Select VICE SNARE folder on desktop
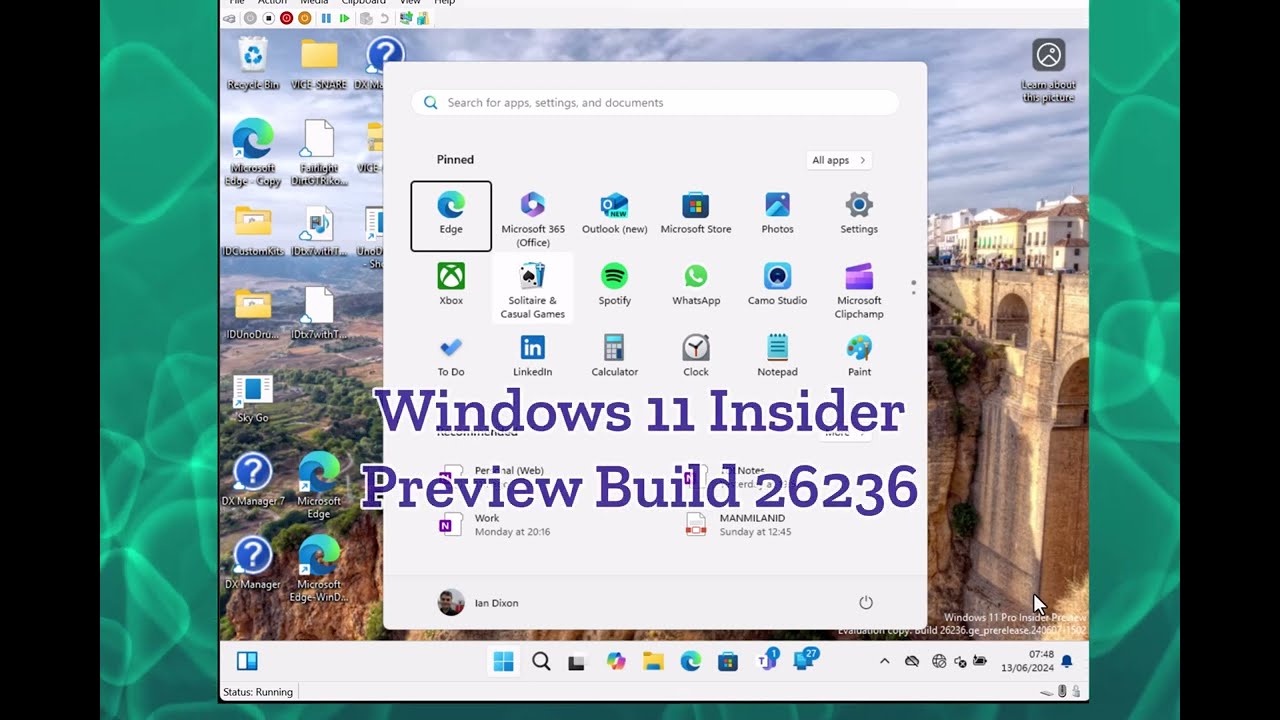The height and width of the screenshot is (720, 1280). pos(319,63)
